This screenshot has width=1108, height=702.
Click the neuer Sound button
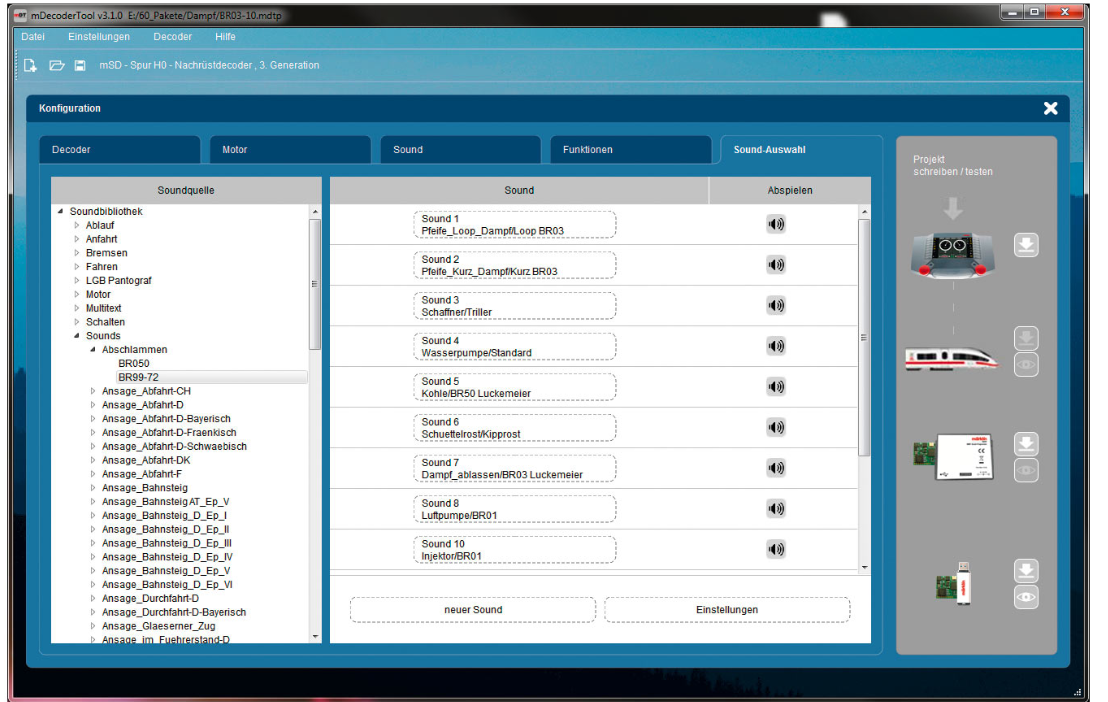tap(473, 610)
